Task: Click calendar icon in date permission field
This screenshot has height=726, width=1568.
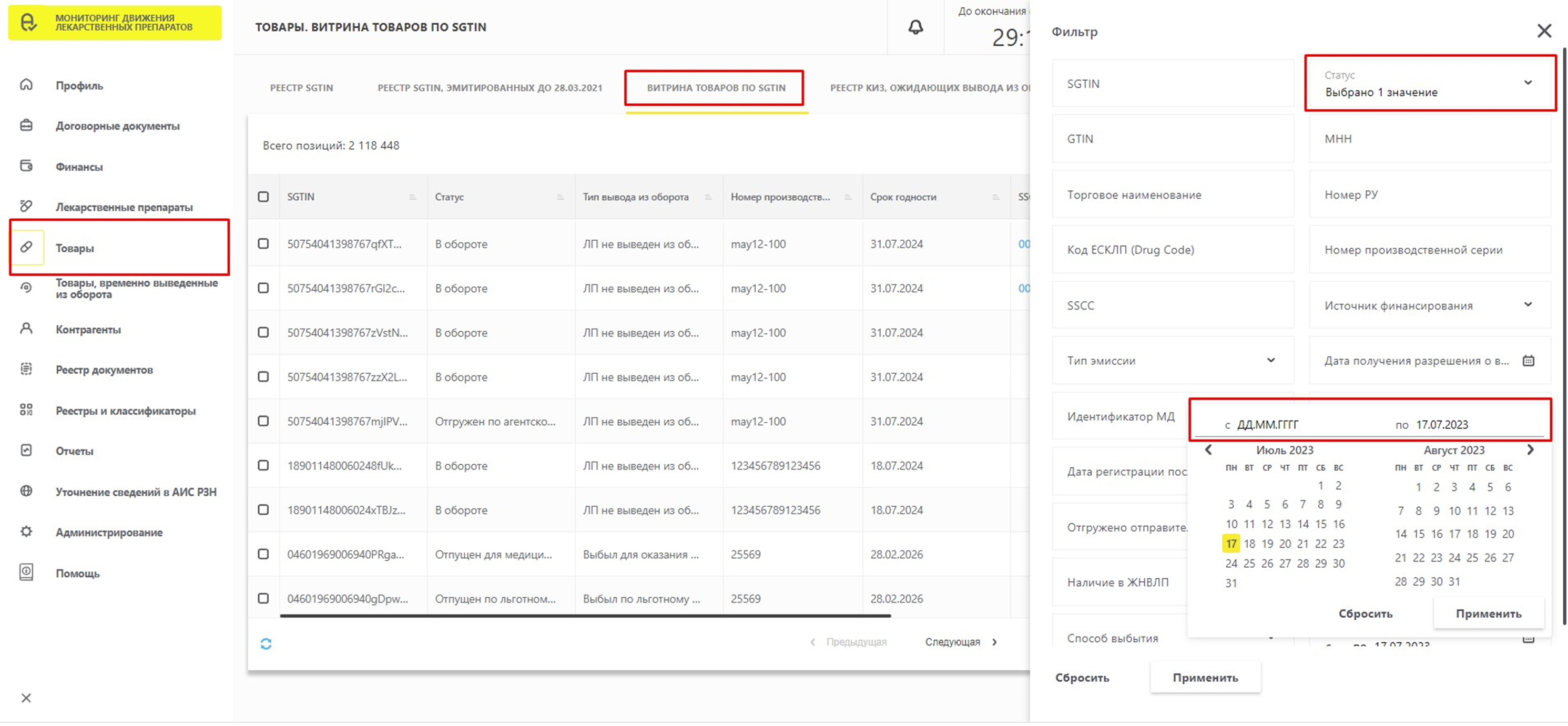Action: click(x=1528, y=360)
